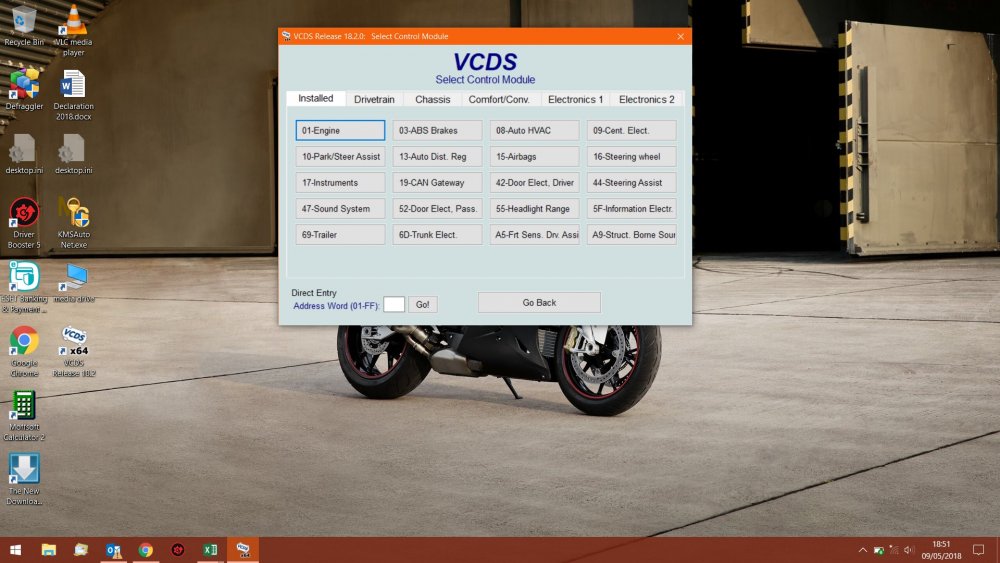Launch Excel from the taskbar
1000x563 pixels.
click(x=210, y=550)
